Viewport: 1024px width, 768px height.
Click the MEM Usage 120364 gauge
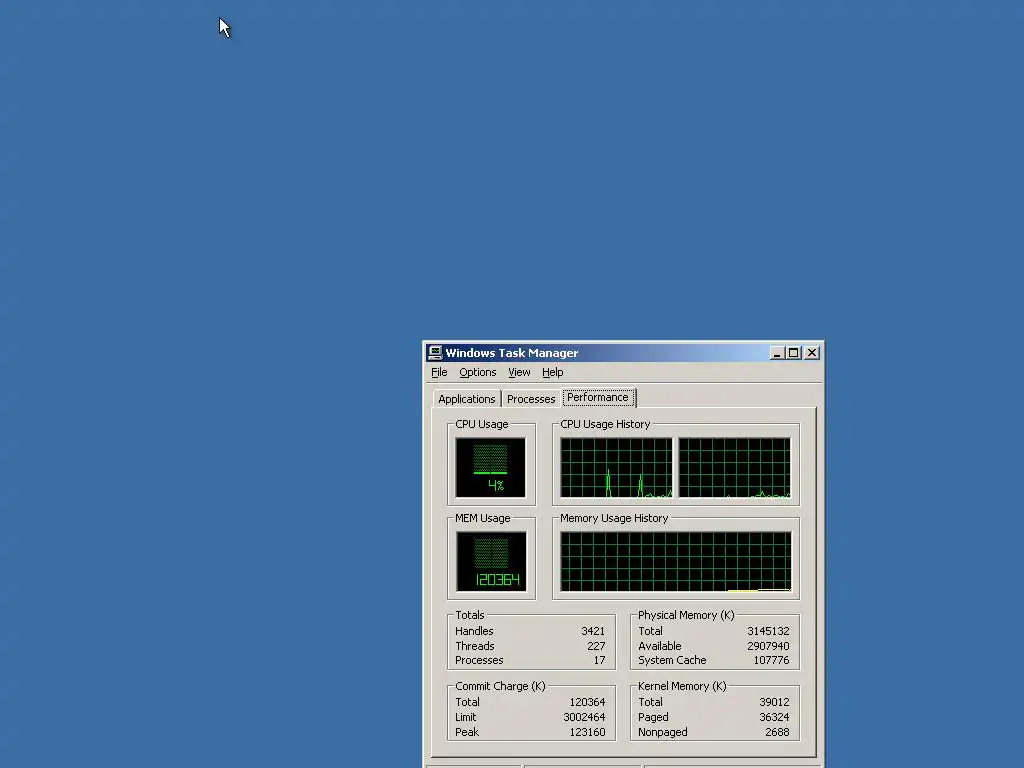coord(491,562)
